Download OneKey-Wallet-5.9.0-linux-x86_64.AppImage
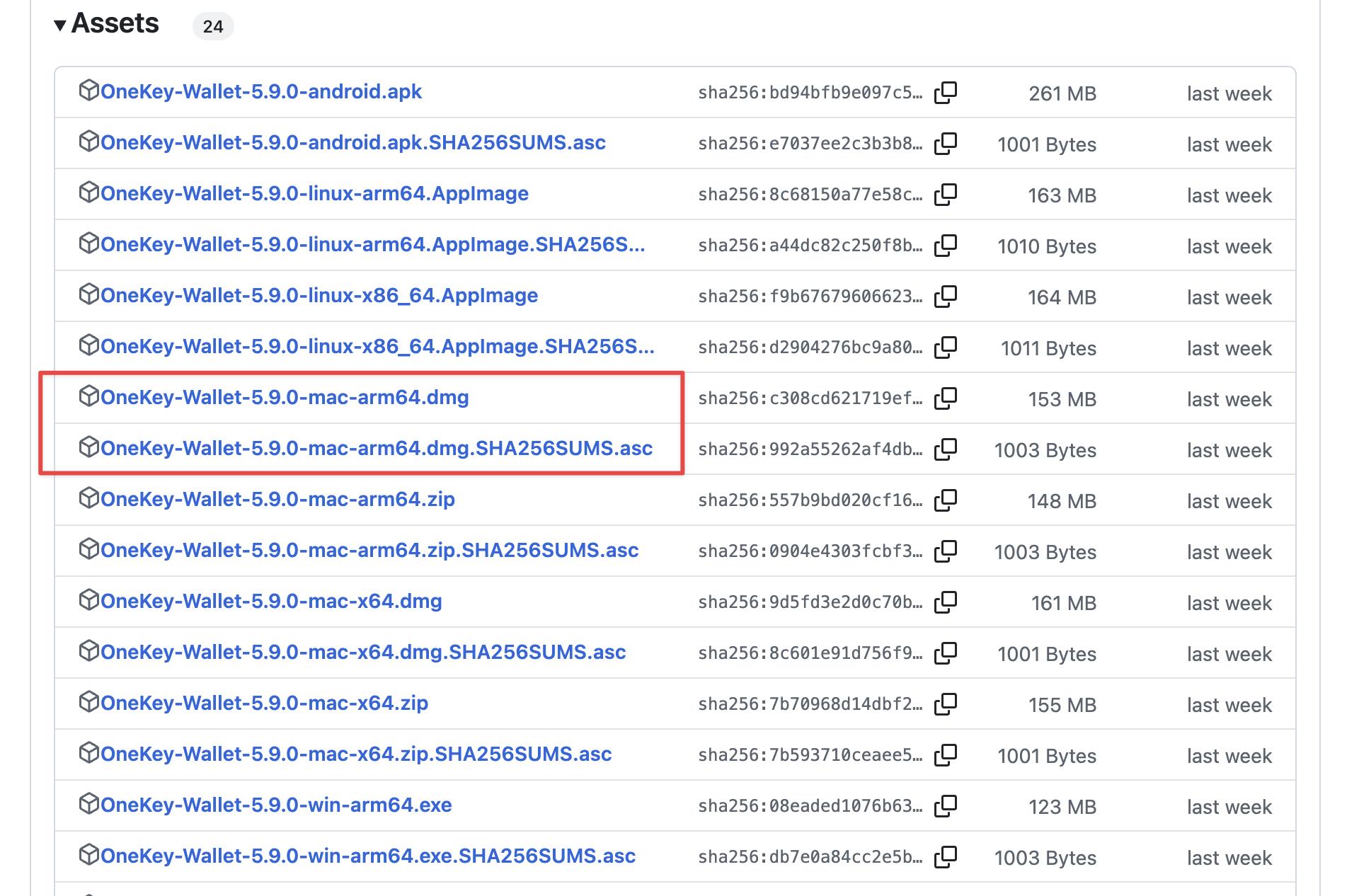Viewport: 1359px width, 896px height. point(319,296)
